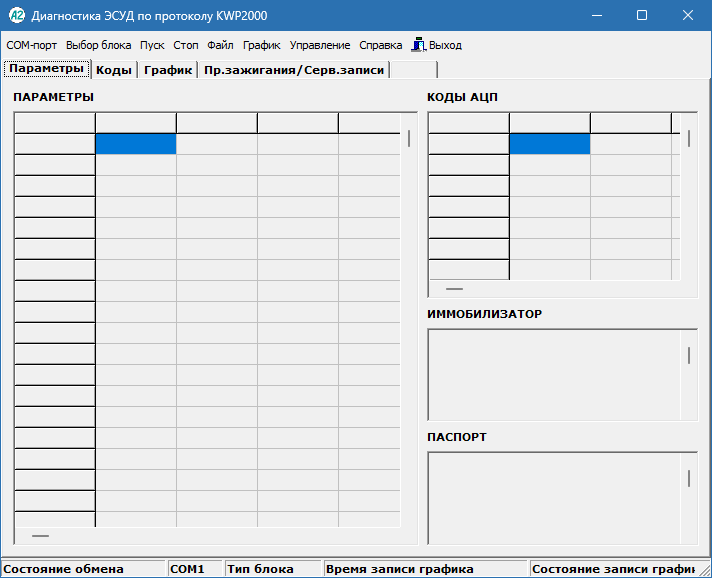Click the exit door icon beside Выход

pos(418,45)
